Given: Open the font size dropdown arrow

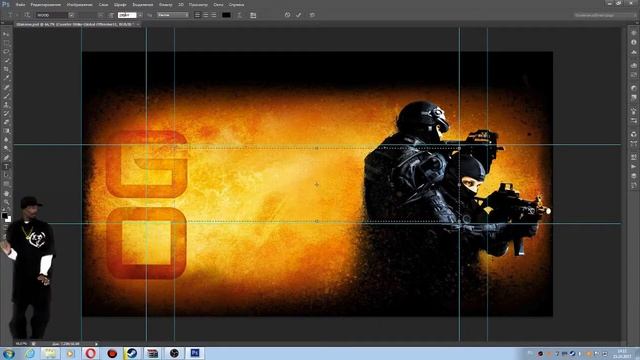Looking at the screenshot, I should pyautogui.click(x=140, y=15).
